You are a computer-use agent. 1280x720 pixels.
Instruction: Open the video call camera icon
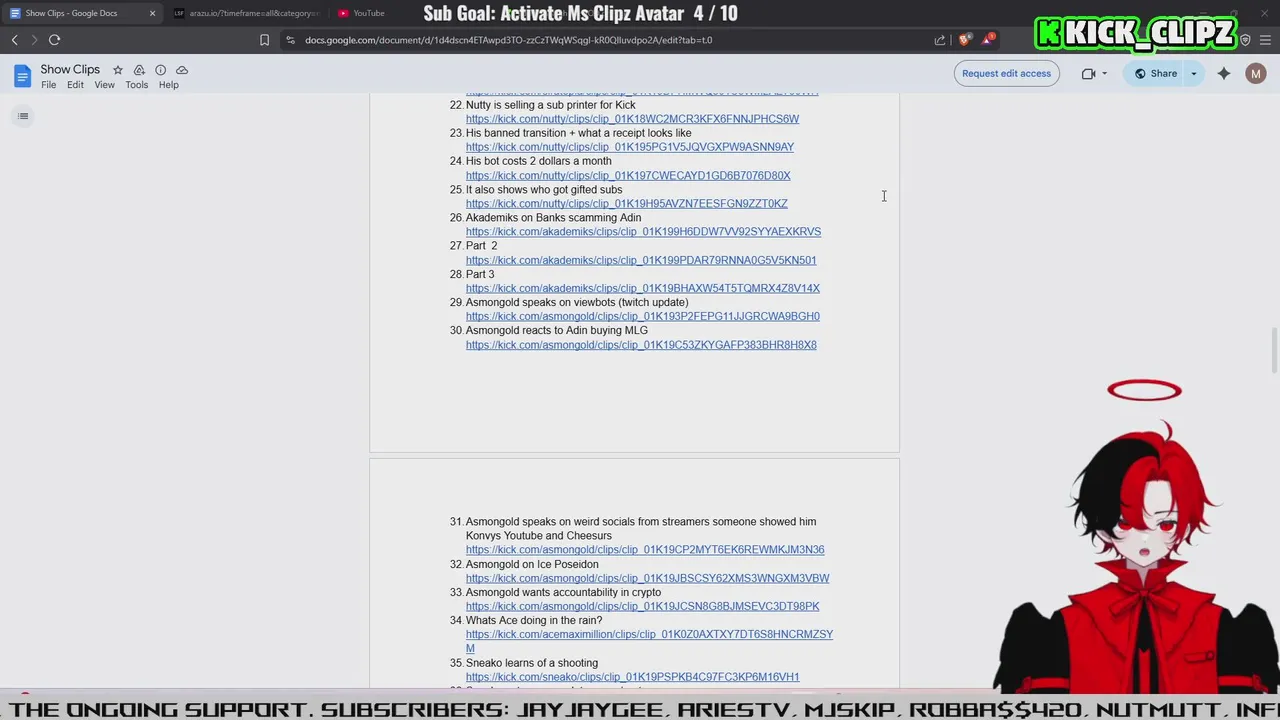pyautogui.click(x=1089, y=73)
